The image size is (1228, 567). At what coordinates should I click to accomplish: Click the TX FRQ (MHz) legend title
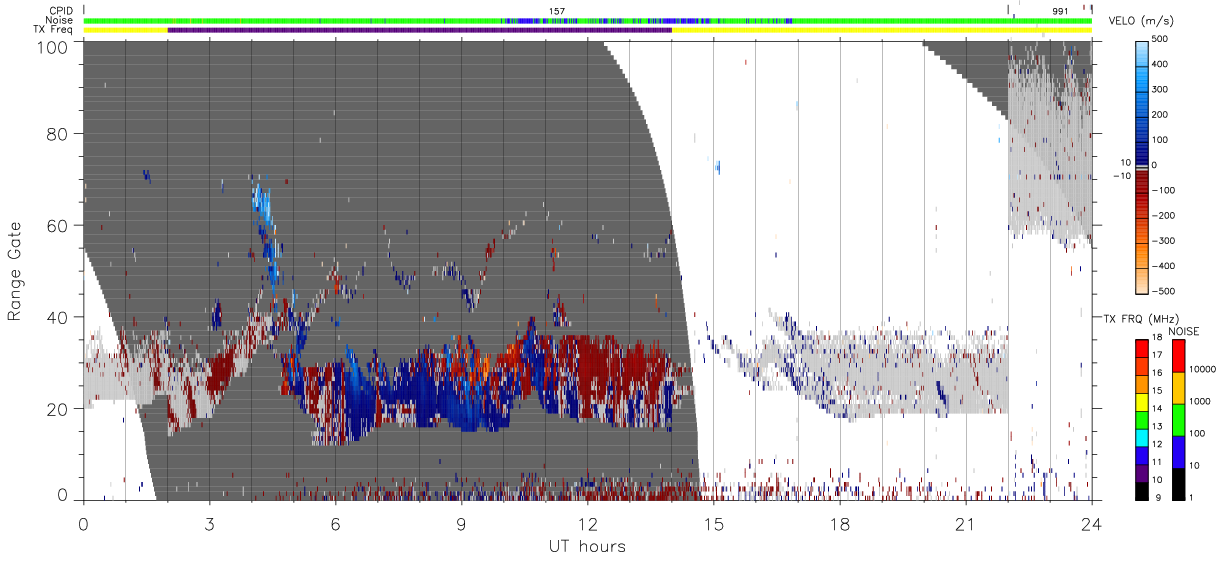coord(1139,318)
